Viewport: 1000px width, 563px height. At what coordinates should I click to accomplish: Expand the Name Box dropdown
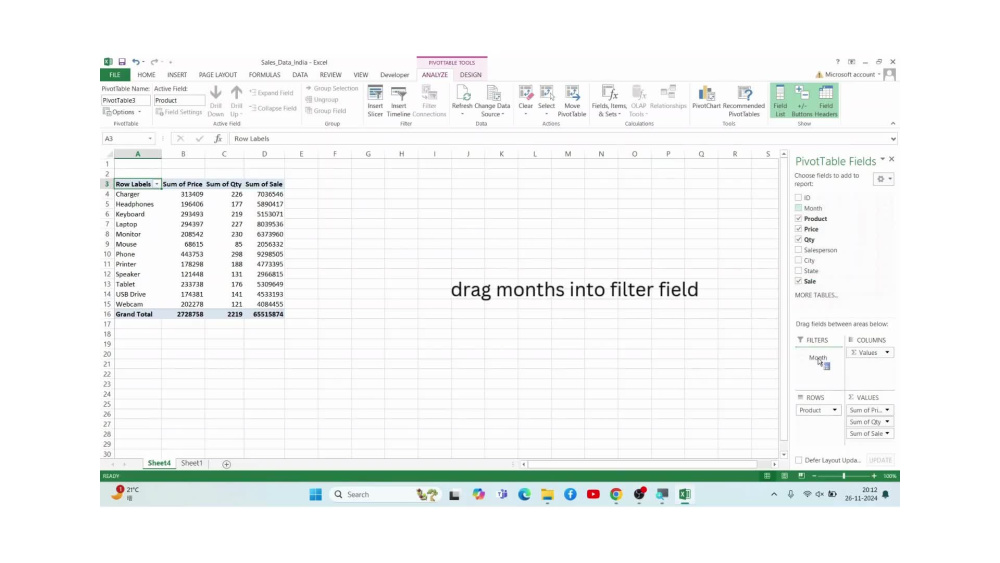click(150, 138)
